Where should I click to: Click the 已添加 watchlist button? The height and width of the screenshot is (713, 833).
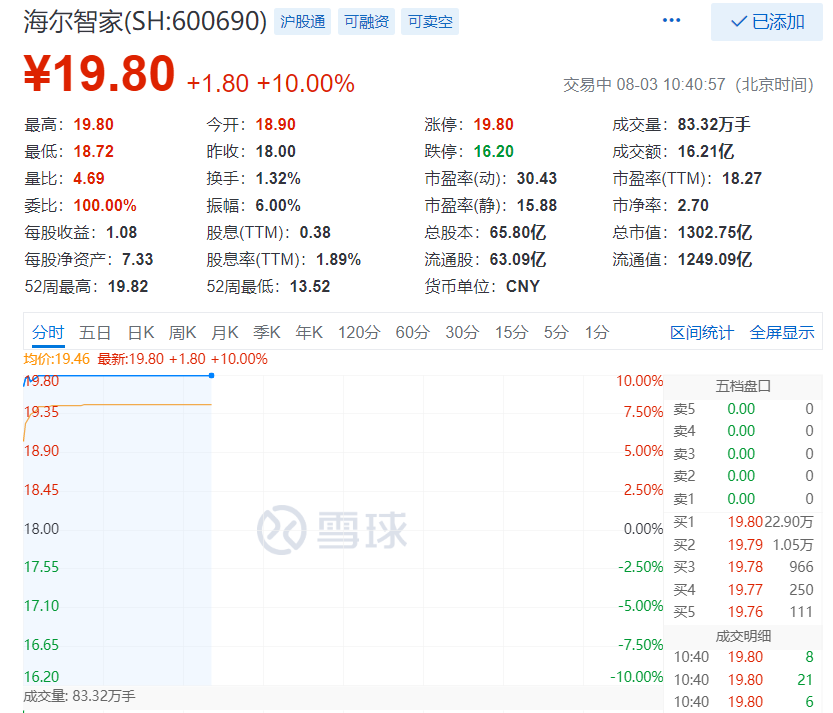pos(767,22)
